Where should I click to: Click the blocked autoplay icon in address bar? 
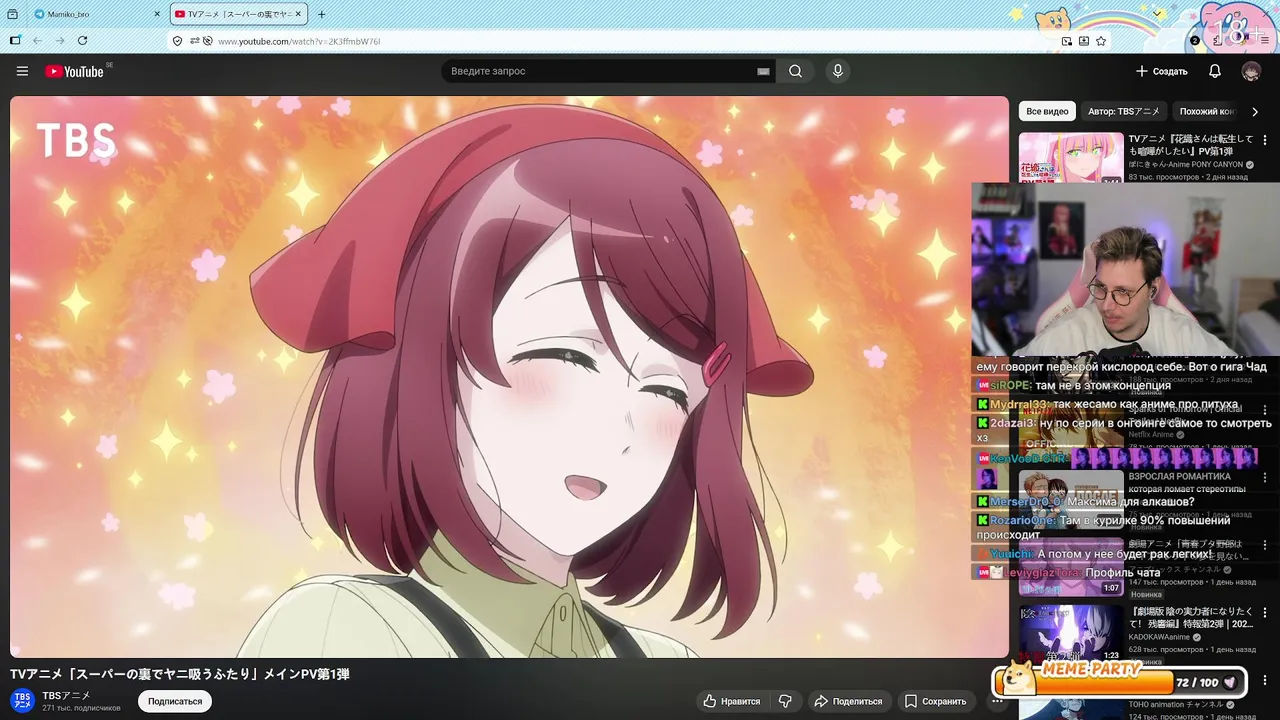click(207, 41)
